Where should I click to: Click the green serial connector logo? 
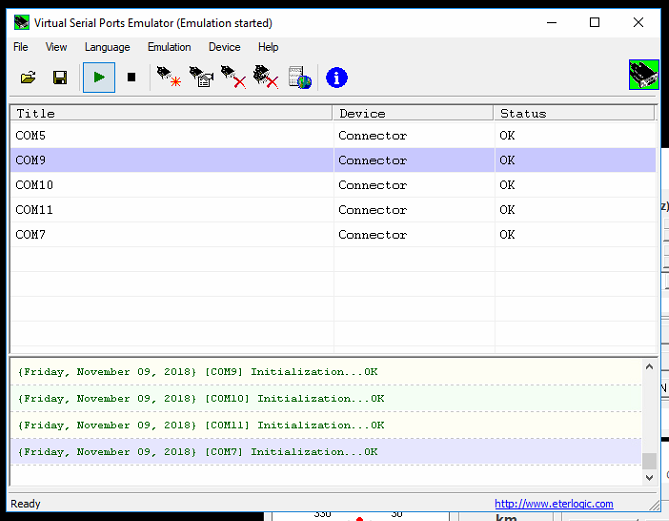[644, 75]
